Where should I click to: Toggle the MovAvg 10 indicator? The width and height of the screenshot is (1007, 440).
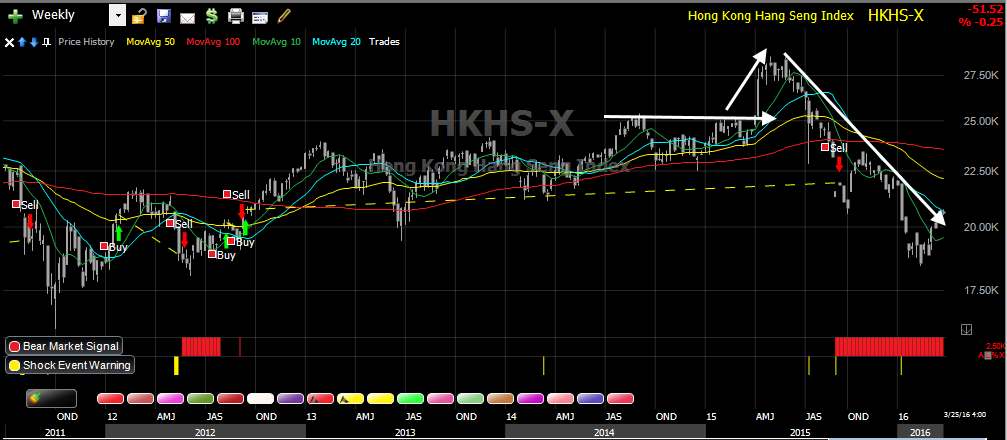276,42
